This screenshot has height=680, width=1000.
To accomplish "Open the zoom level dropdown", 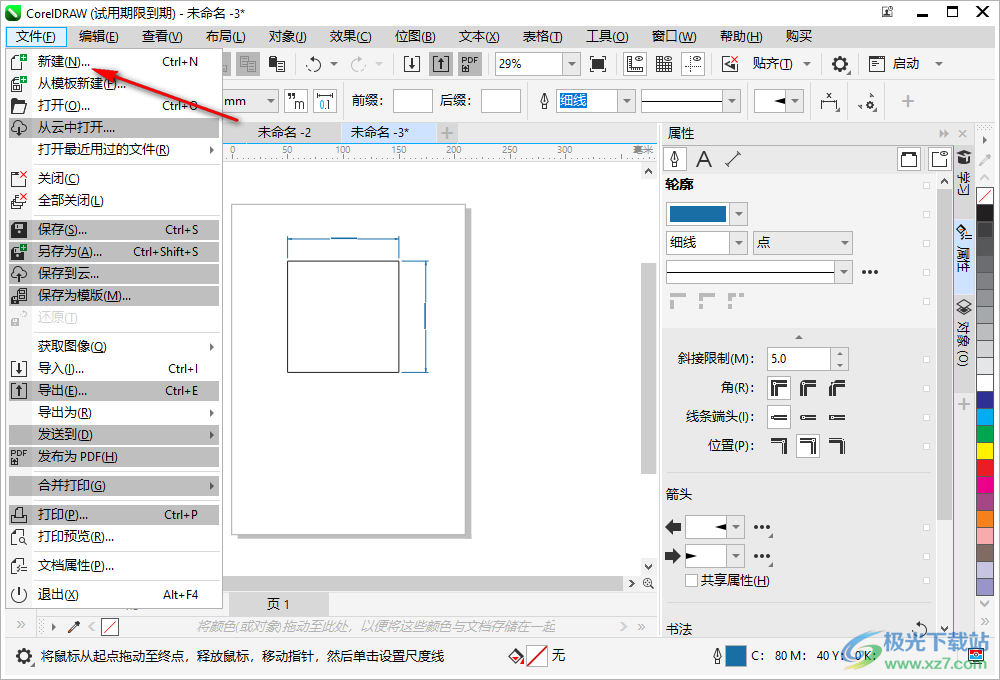I will click(x=571, y=64).
